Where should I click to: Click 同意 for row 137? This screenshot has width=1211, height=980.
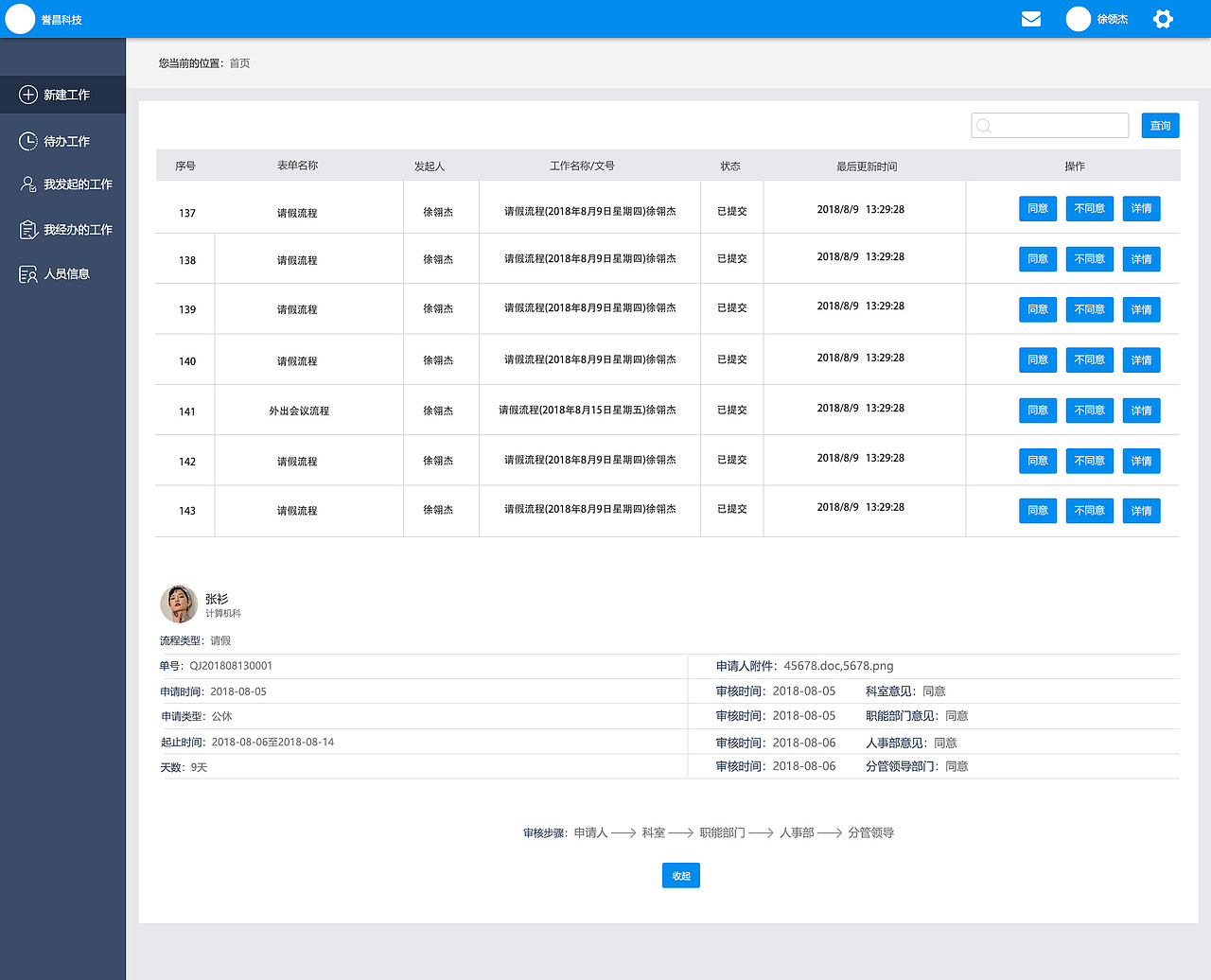pyautogui.click(x=1038, y=208)
